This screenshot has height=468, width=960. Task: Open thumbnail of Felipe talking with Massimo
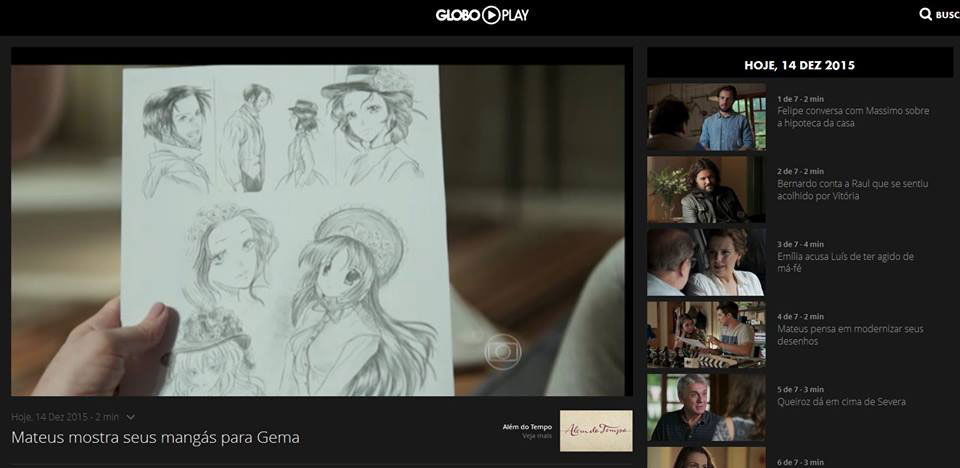click(706, 117)
